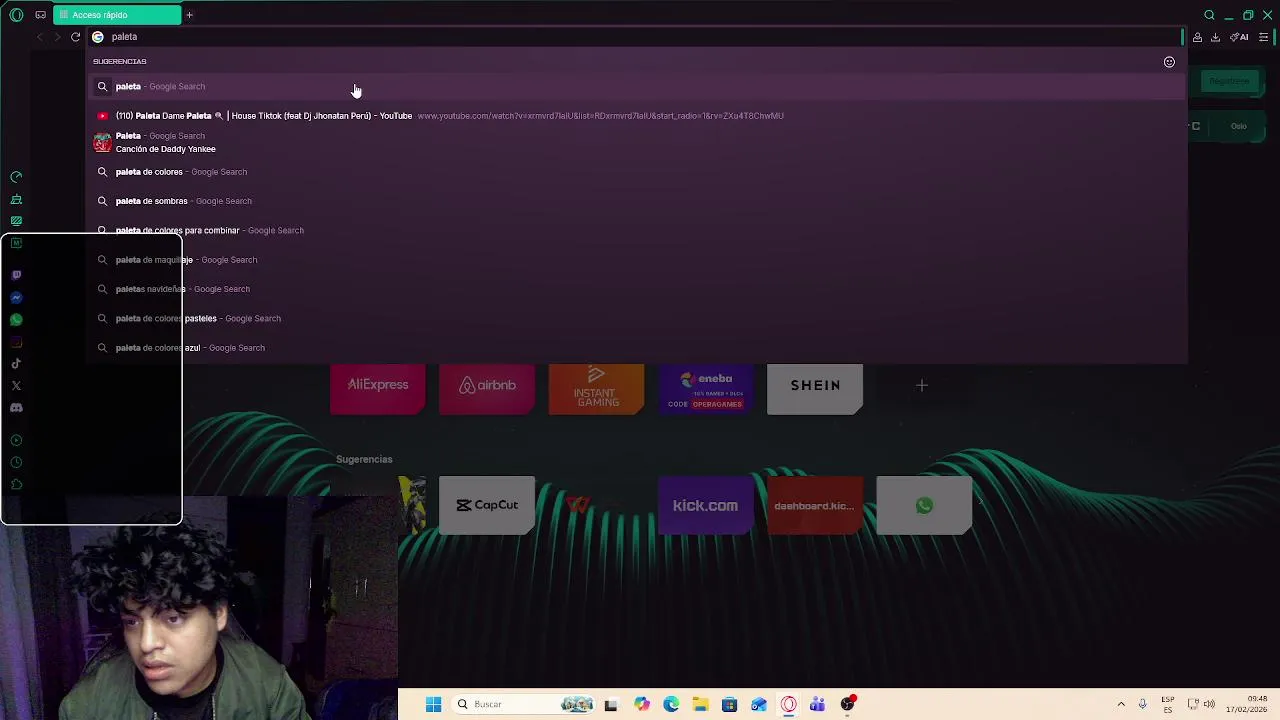
Task: Choose 'paleta de sombras' suggestion
Action: tap(637, 201)
